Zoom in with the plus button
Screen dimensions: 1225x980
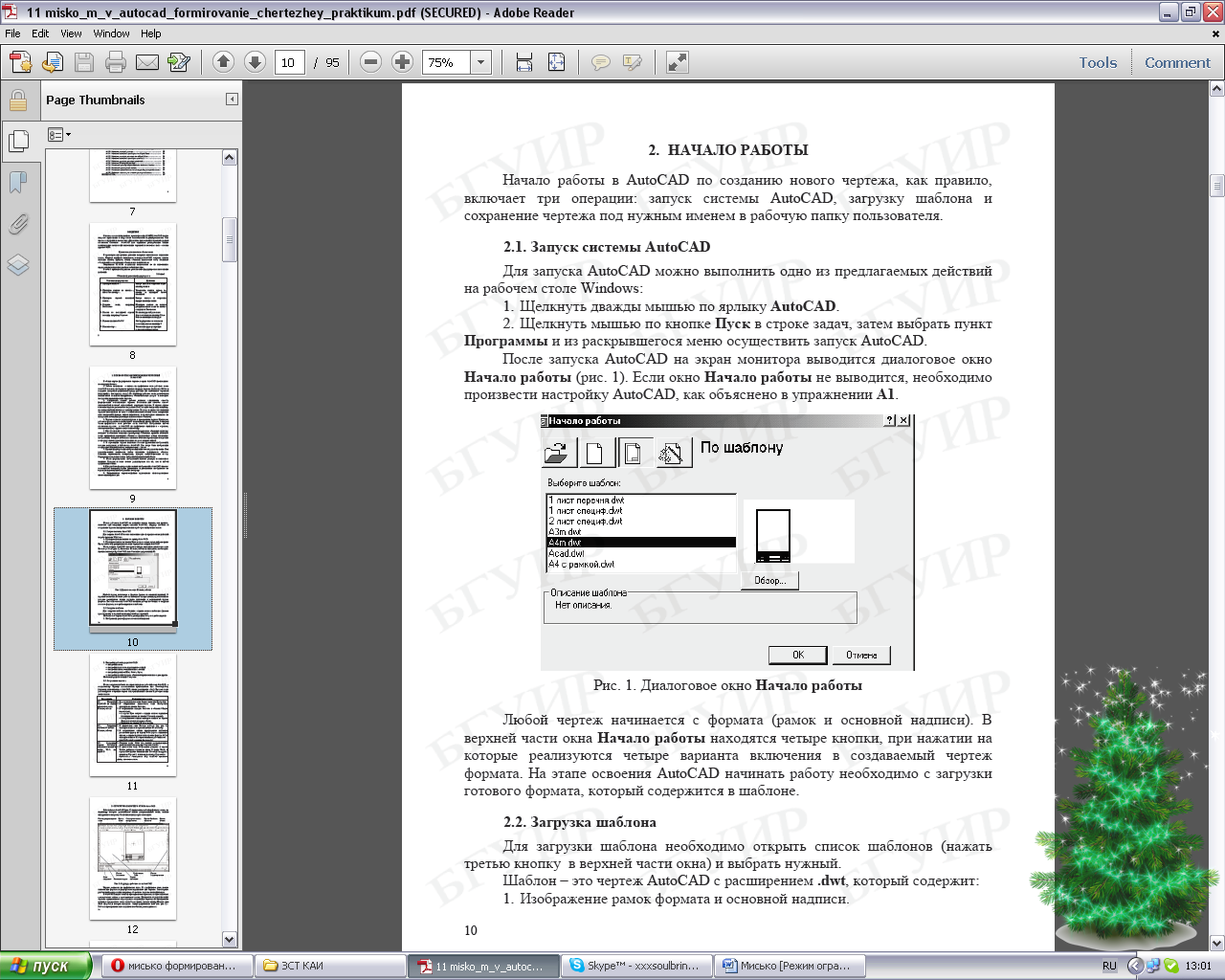click(403, 62)
